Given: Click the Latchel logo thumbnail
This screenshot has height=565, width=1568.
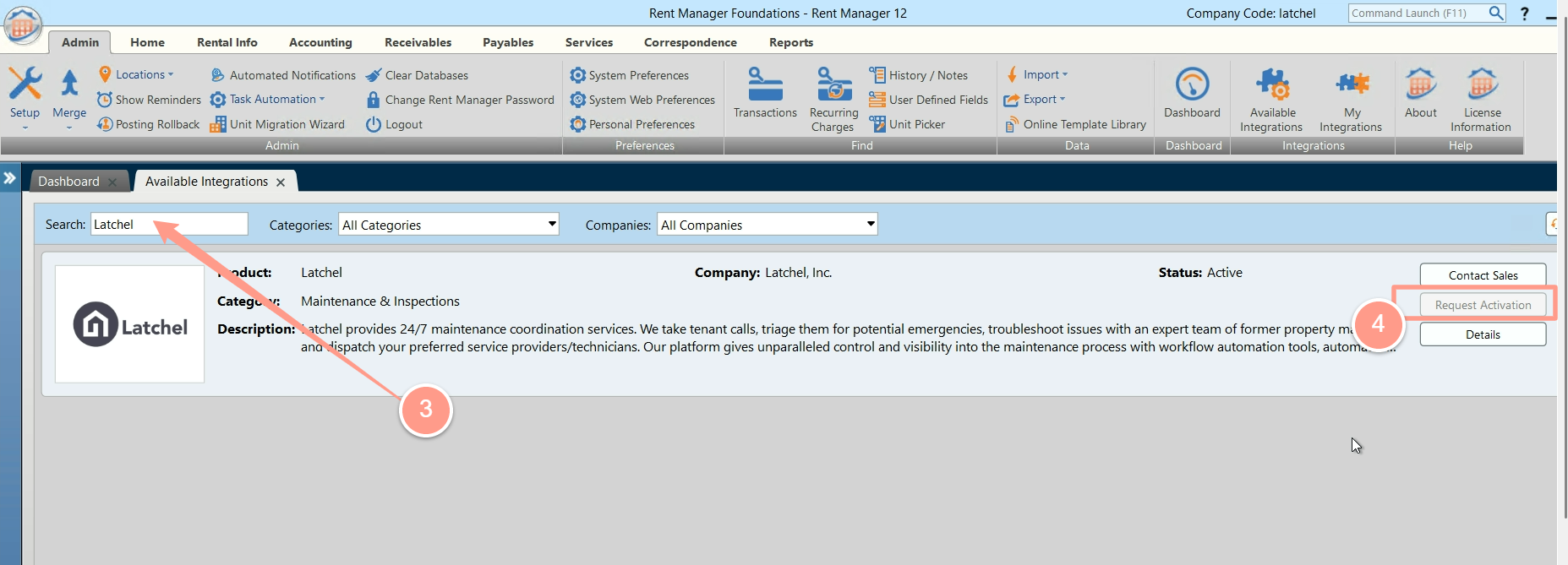Looking at the screenshot, I should (x=129, y=324).
